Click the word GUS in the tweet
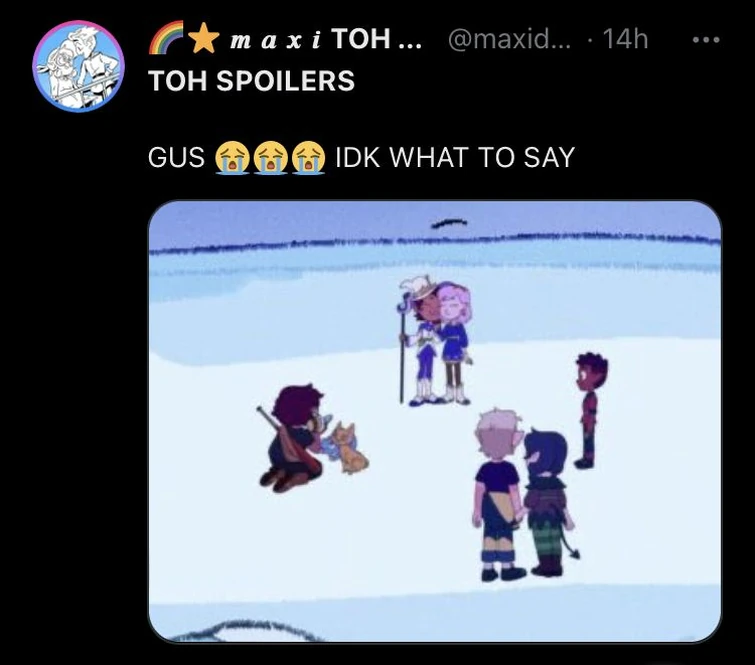755x665 pixels. [x=176, y=157]
